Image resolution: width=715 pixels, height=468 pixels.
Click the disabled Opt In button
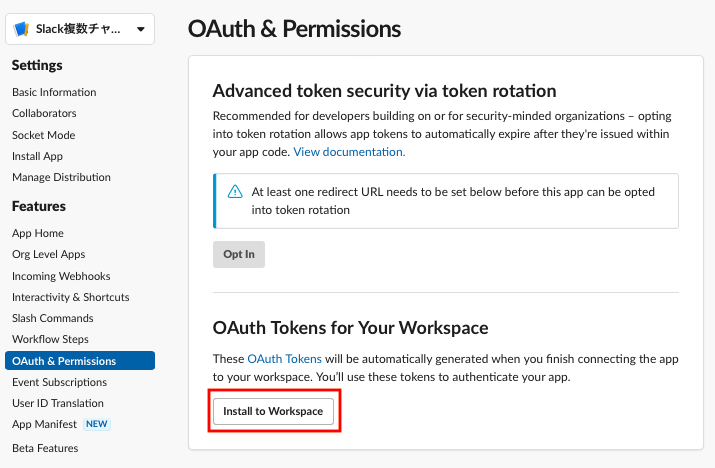238,254
